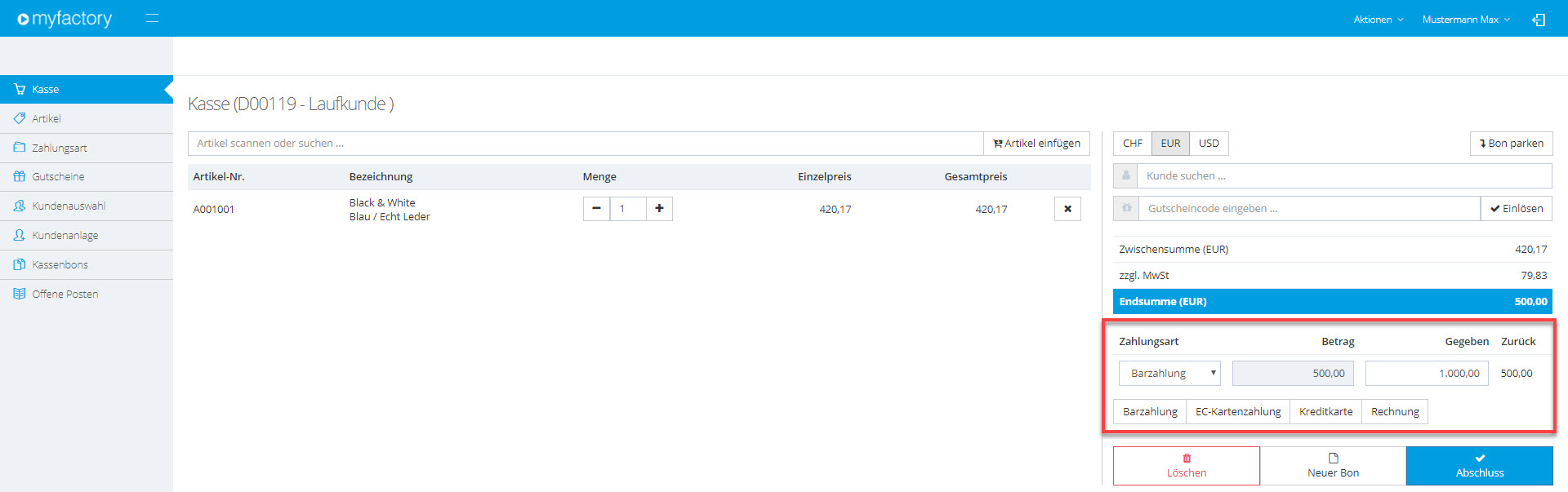Click Löschen button with trash icon
1568x492 pixels.
coord(1187,466)
